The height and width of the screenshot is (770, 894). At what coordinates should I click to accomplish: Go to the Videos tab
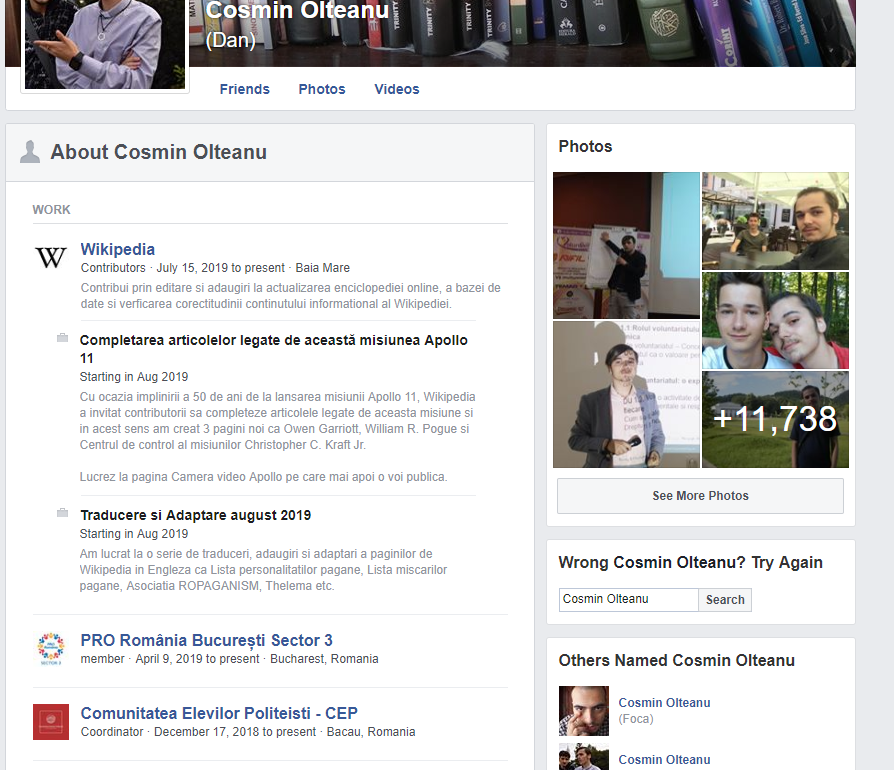click(x=397, y=89)
